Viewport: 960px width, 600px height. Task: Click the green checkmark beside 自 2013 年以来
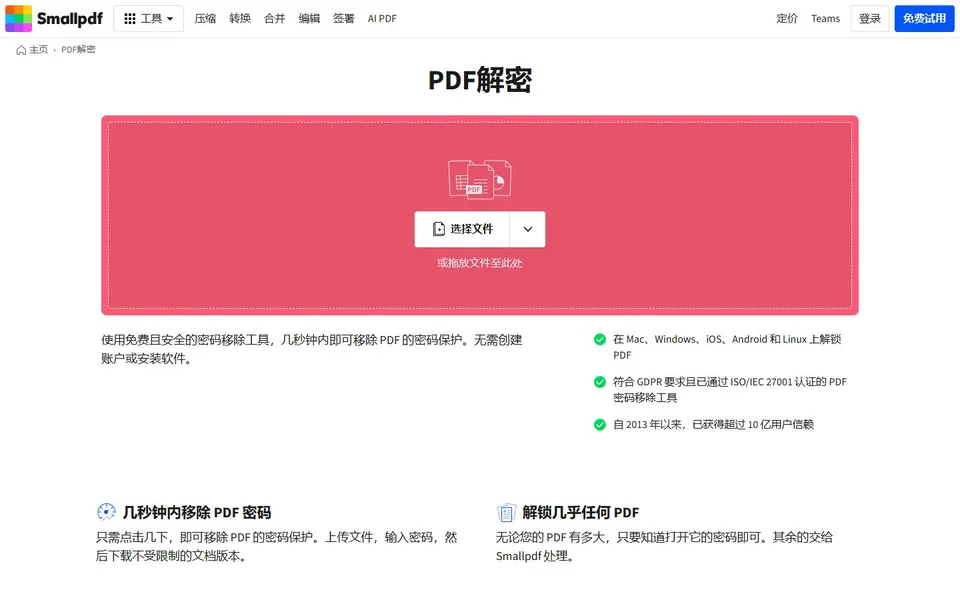[600, 424]
